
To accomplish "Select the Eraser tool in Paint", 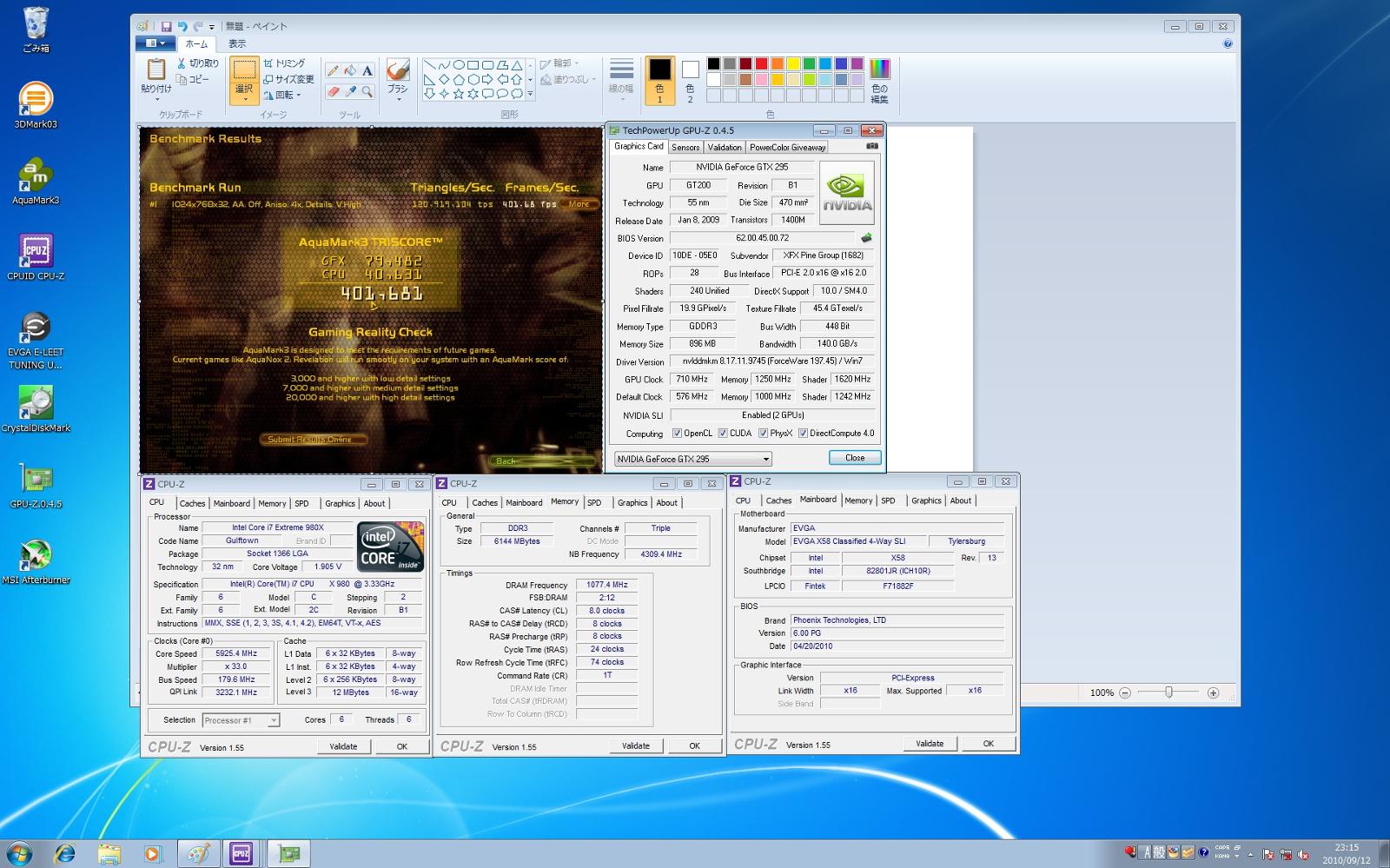I will tap(332, 91).
